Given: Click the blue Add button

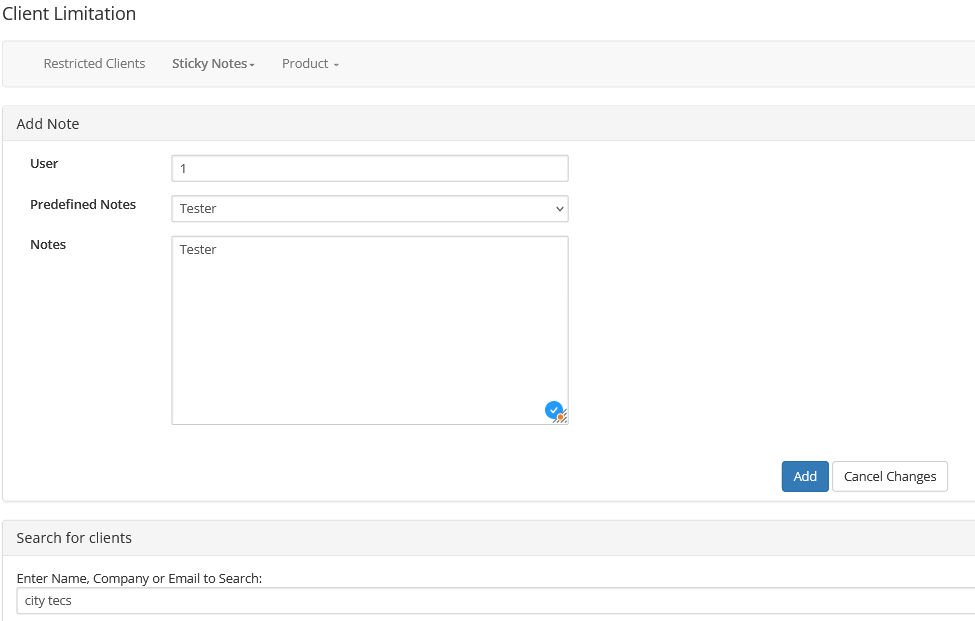Looking at the screenshot, I should [805, 476].
